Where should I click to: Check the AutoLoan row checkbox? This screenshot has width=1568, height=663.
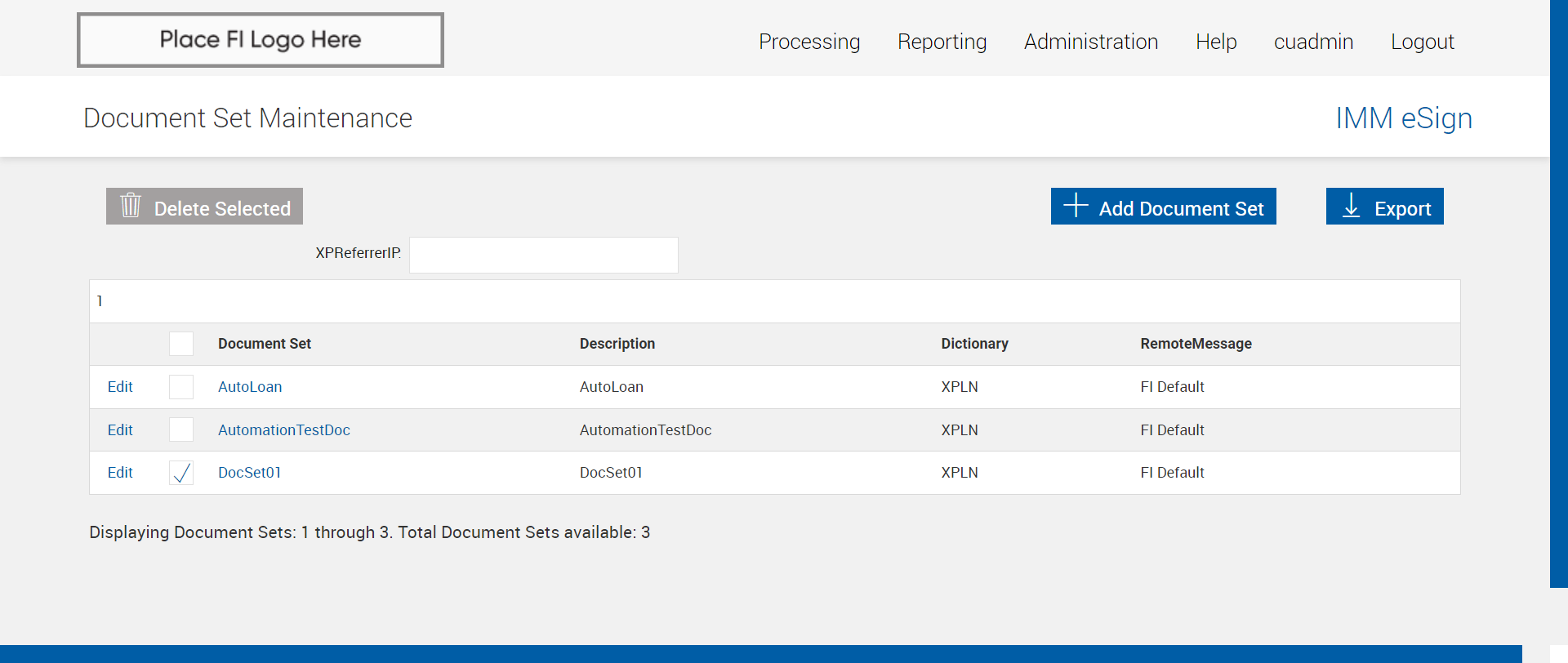click(181, 387)
